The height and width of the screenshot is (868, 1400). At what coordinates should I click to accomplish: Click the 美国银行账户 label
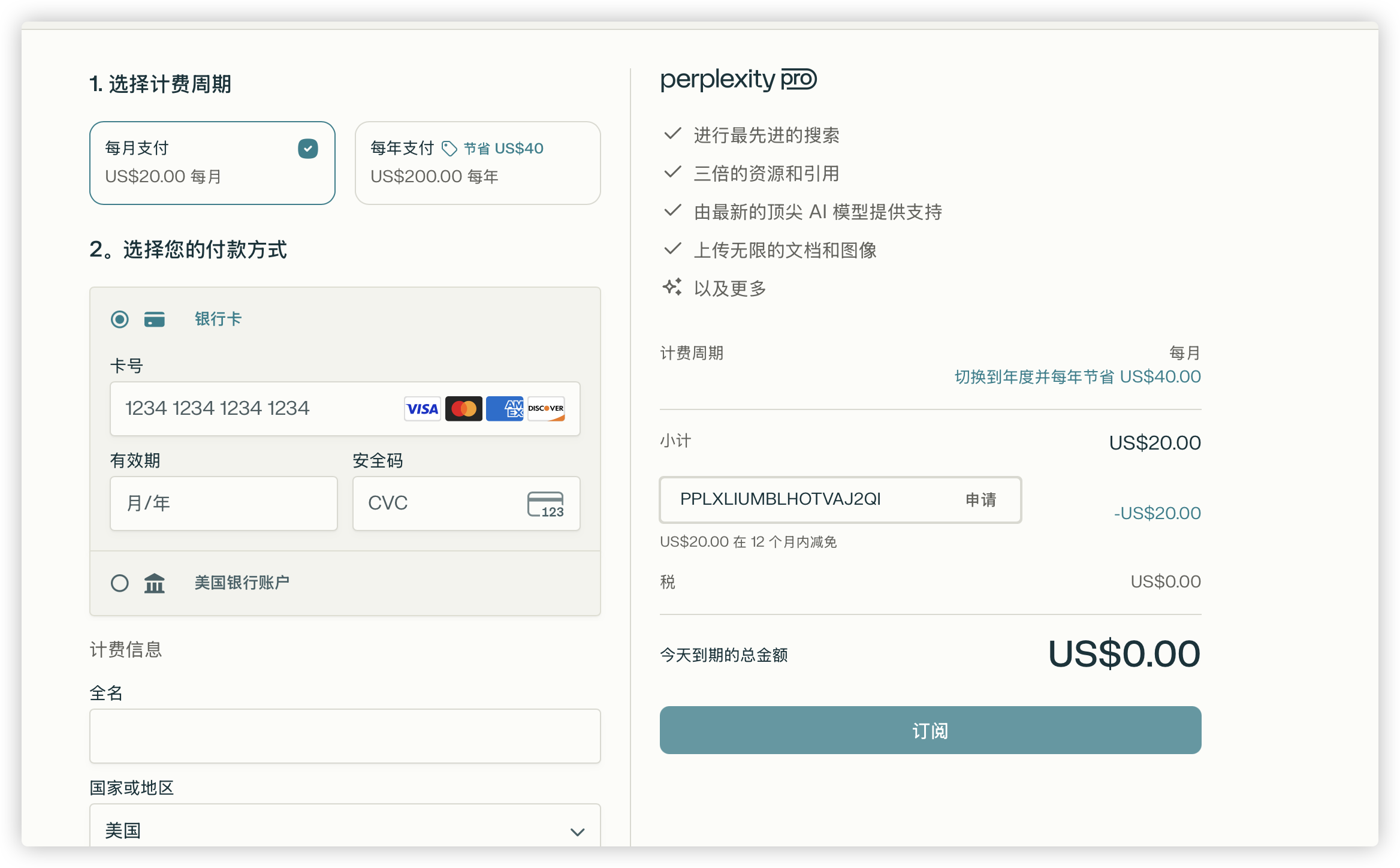coord(242,583)
